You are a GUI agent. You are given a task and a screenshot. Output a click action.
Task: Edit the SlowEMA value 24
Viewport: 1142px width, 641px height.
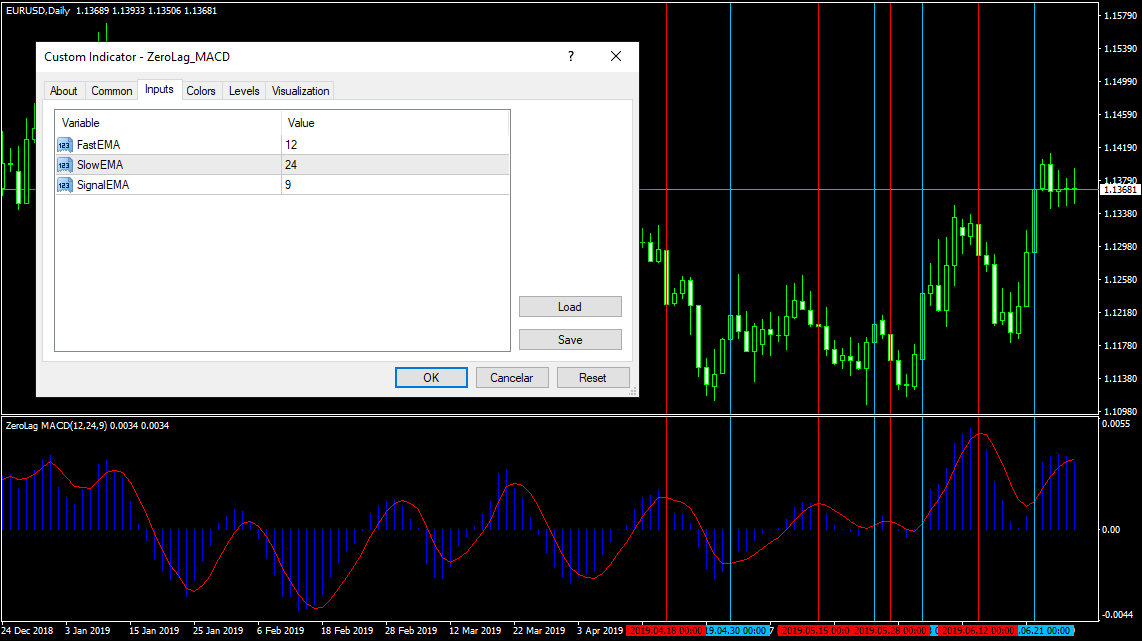395,165
